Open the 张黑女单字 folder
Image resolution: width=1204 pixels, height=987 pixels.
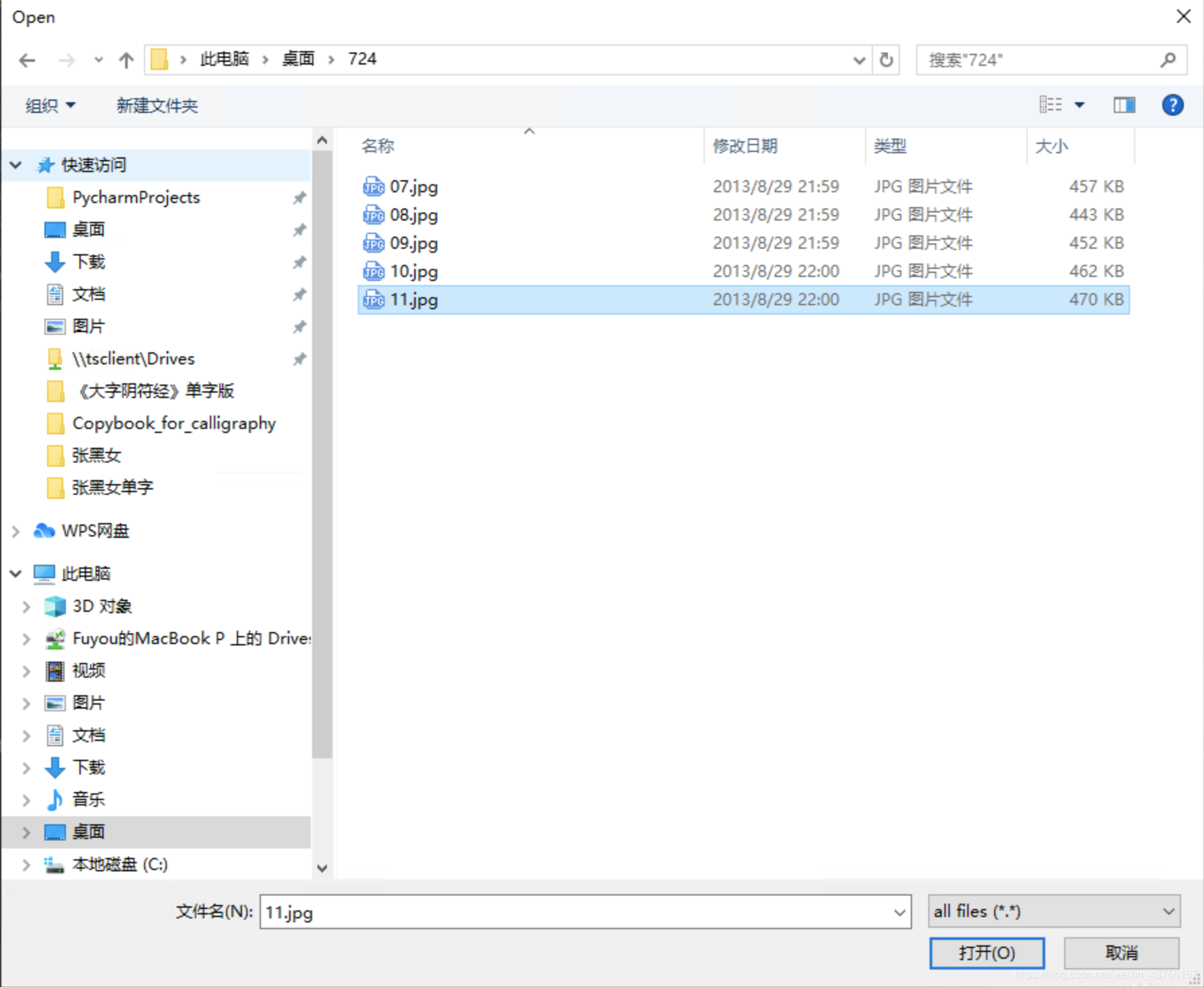(112, 487)
